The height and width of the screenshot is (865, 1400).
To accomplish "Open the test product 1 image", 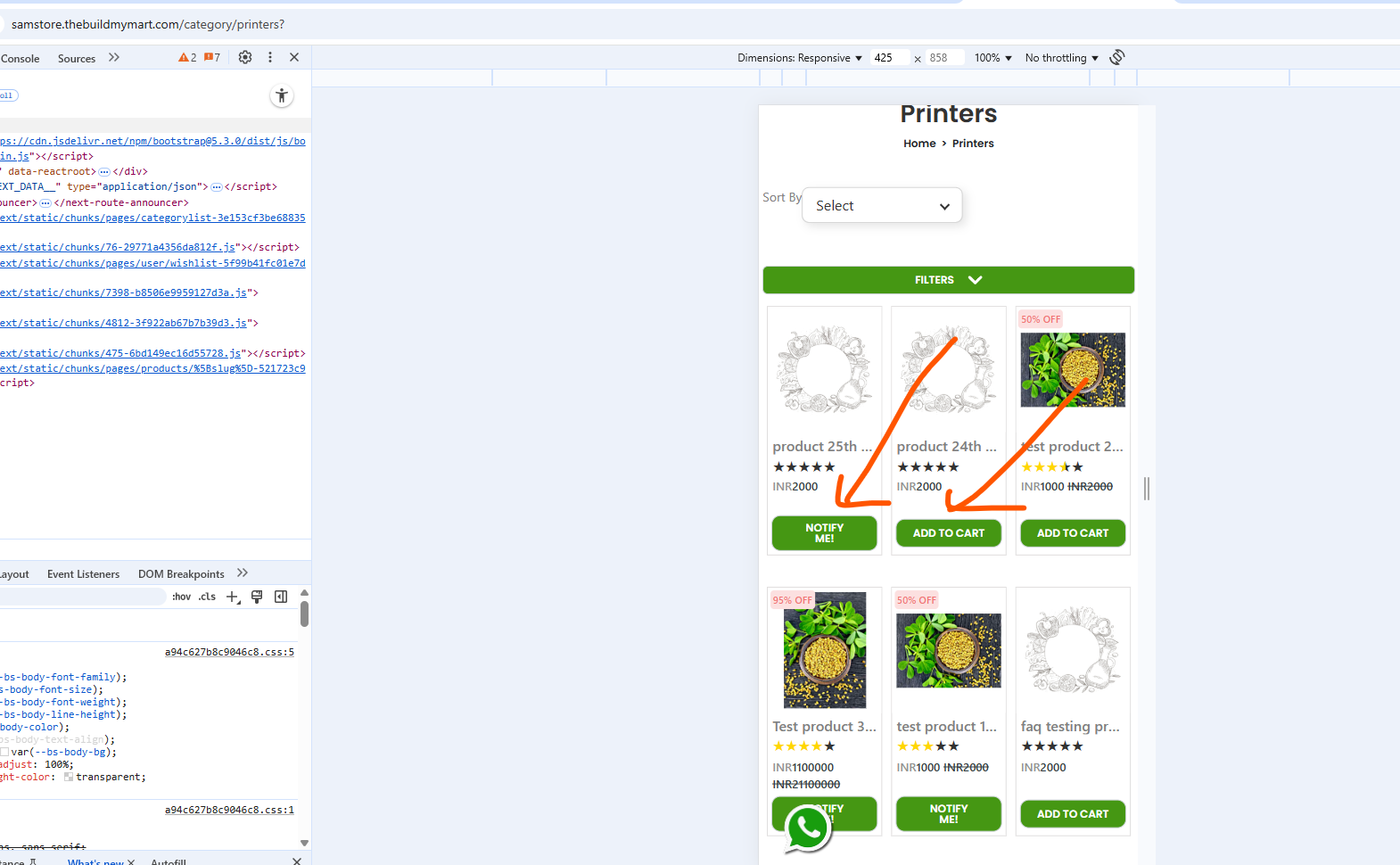I will (949, 651).
